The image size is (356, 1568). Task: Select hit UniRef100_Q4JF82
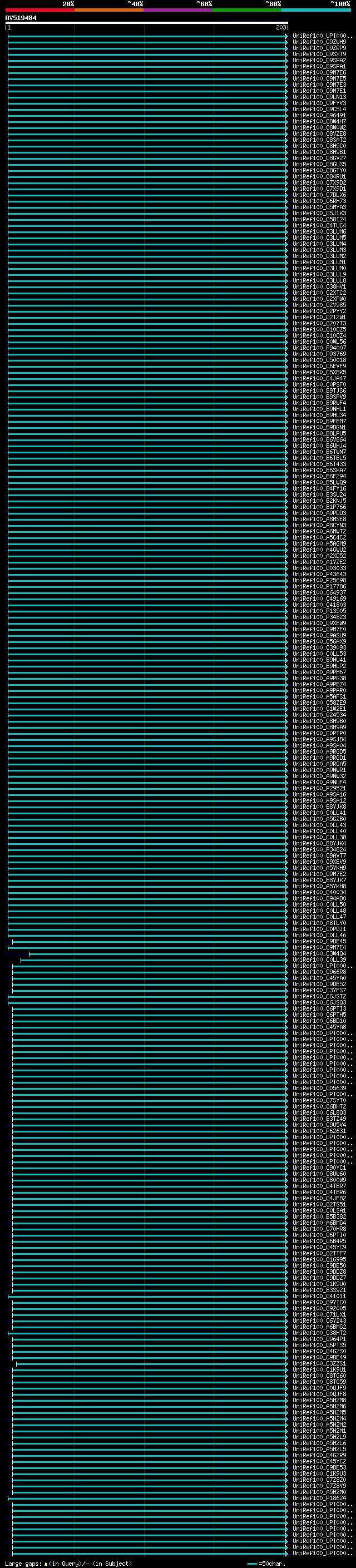pos(319,1198)
